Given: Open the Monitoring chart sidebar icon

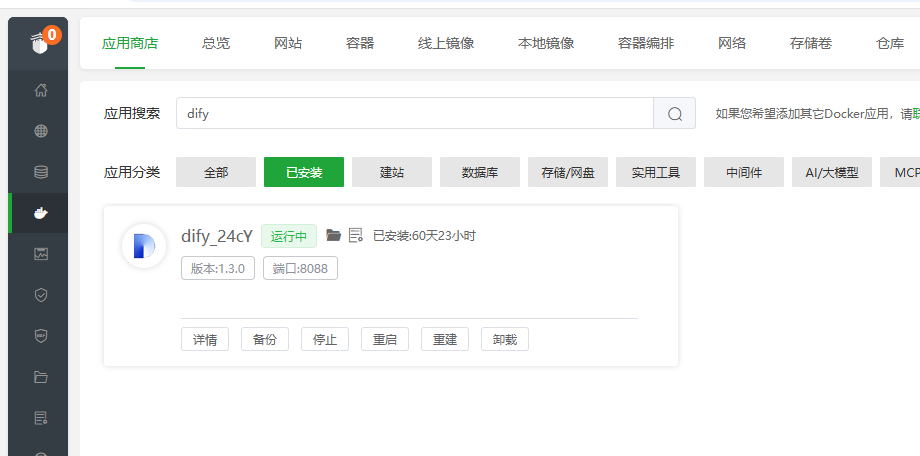Looking at the screenshot, I should click(41, 254).
